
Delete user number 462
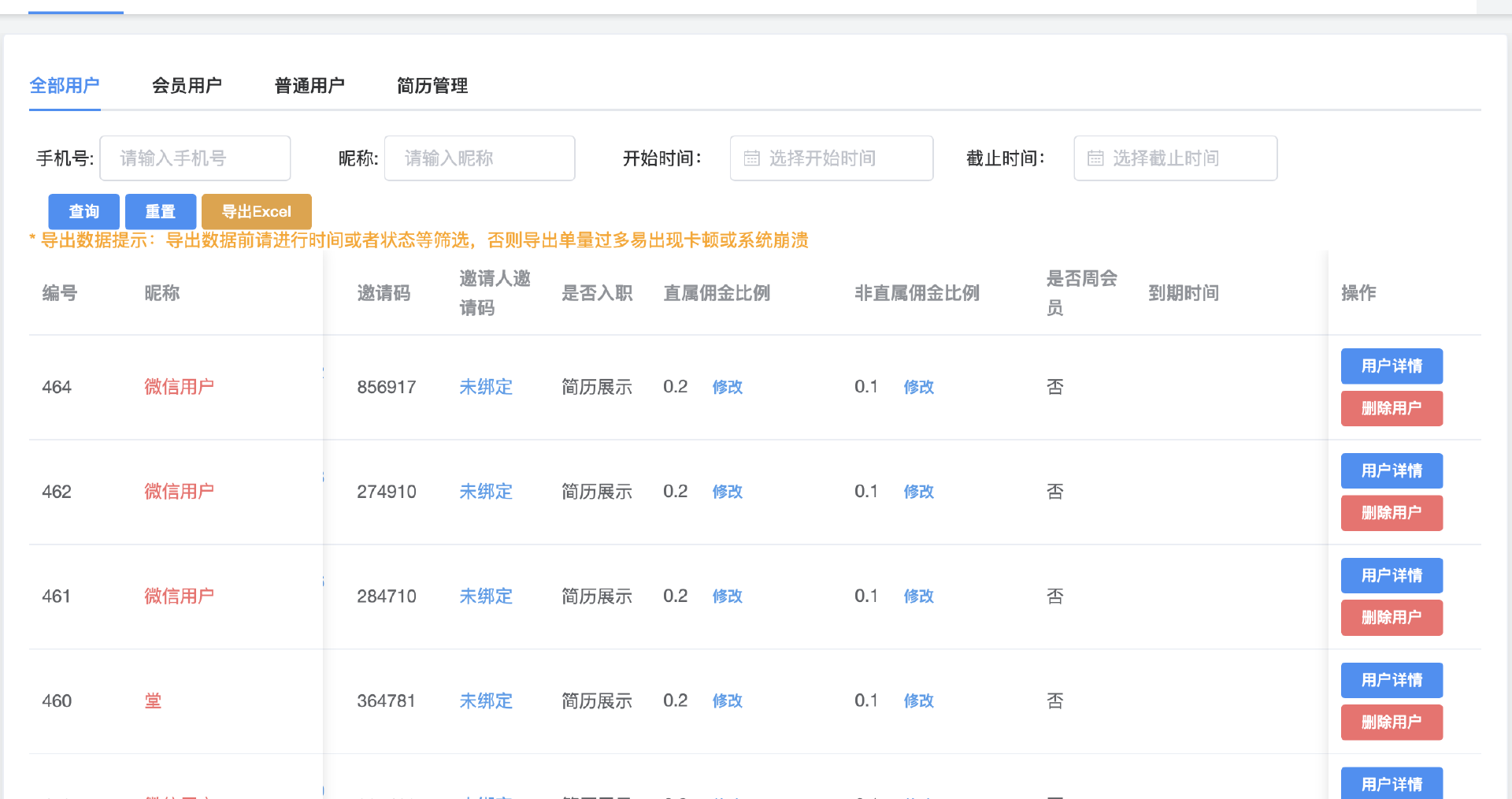click(x=1392, y=513)
